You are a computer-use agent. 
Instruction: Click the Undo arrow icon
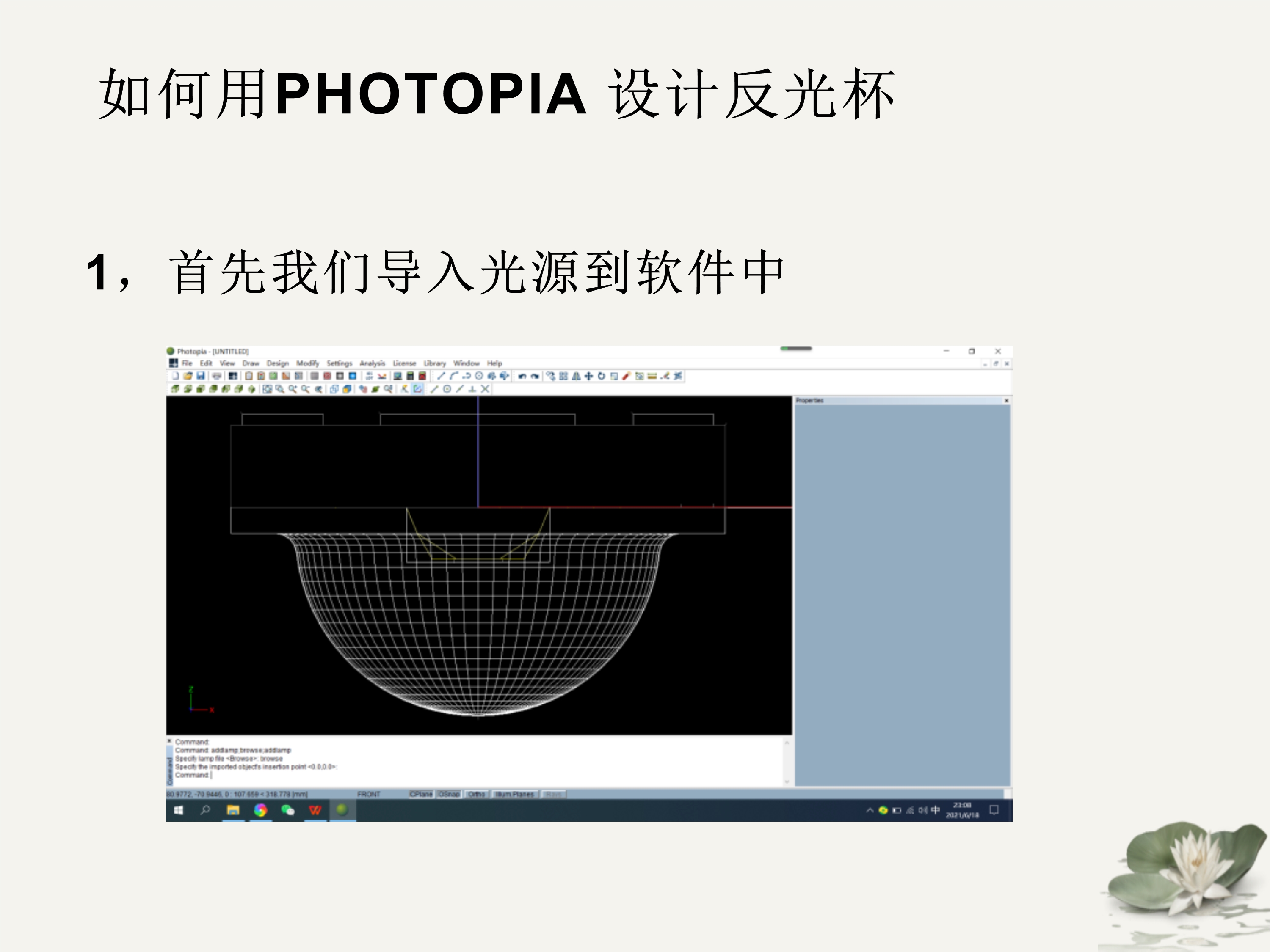[522, 377]
